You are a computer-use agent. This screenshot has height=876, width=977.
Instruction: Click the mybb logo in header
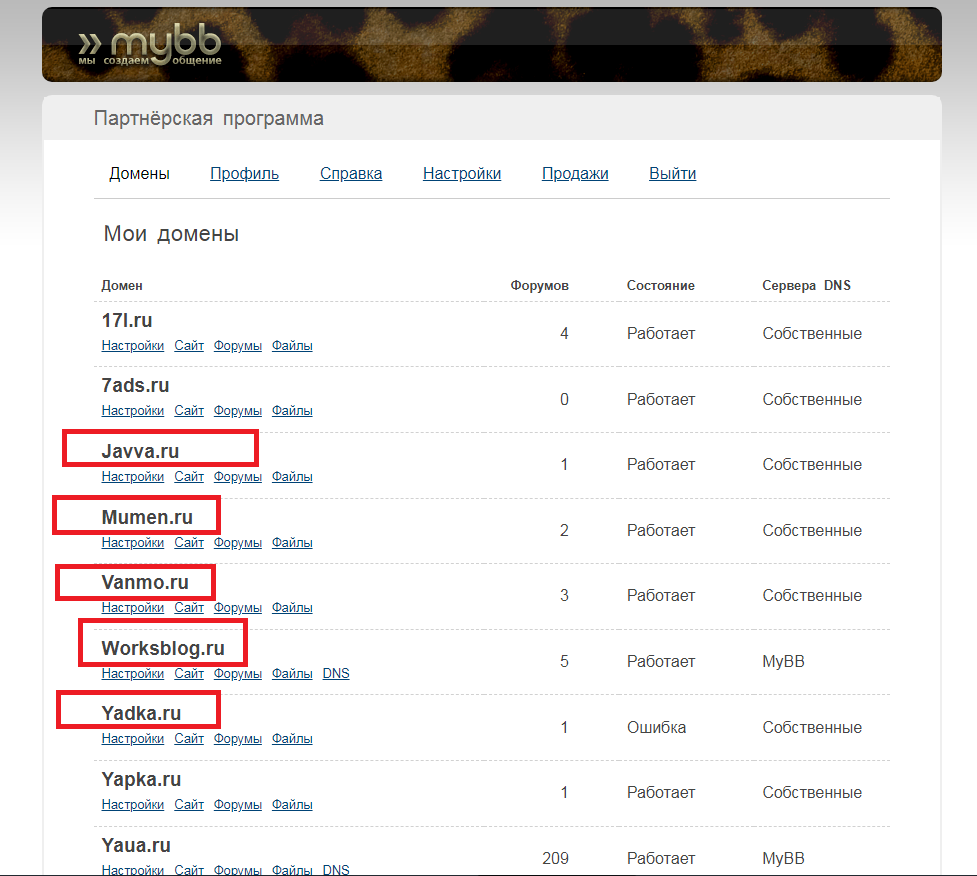pos(150,46)
